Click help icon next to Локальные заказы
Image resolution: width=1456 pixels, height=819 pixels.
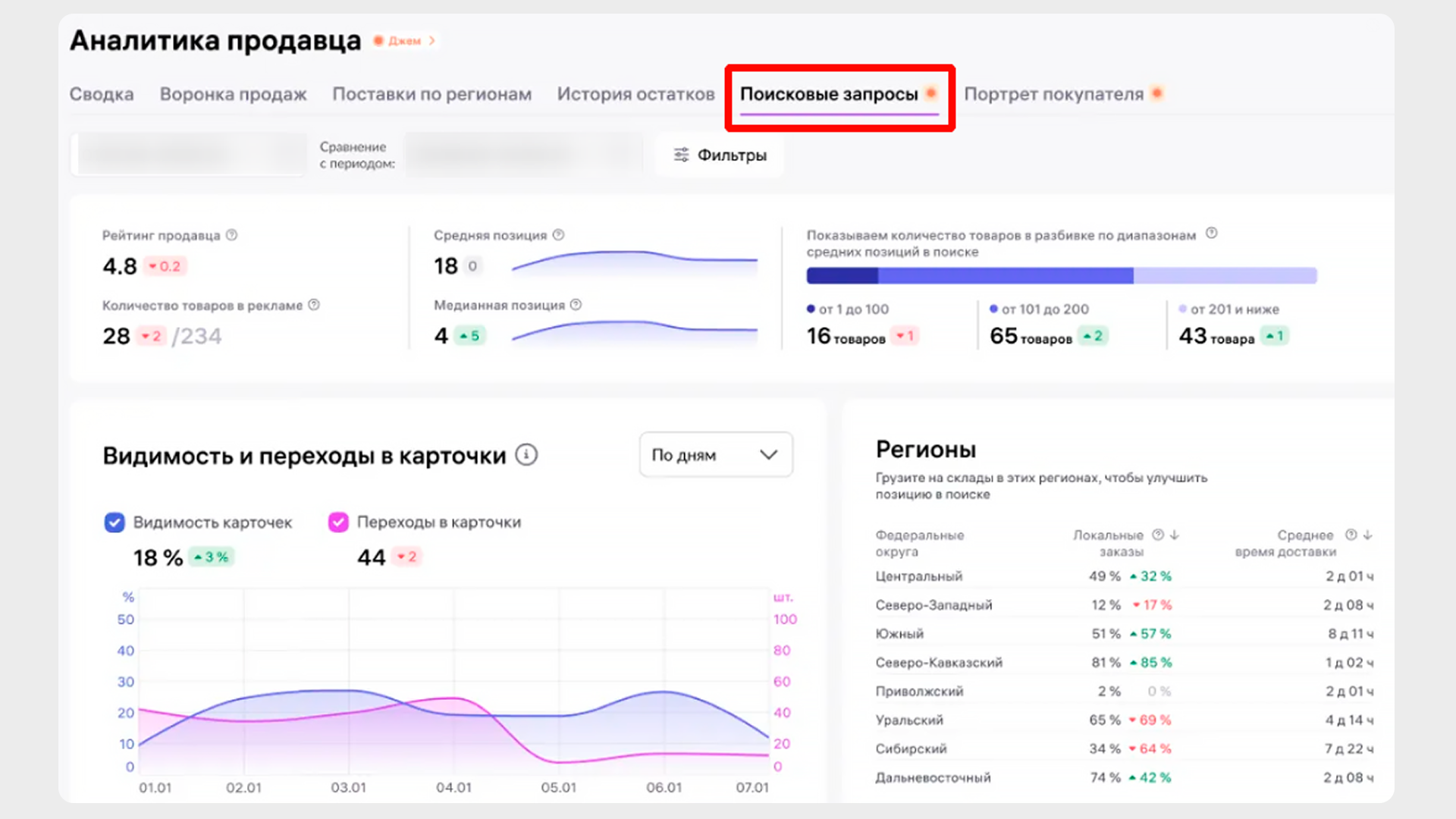[1158, 535]
